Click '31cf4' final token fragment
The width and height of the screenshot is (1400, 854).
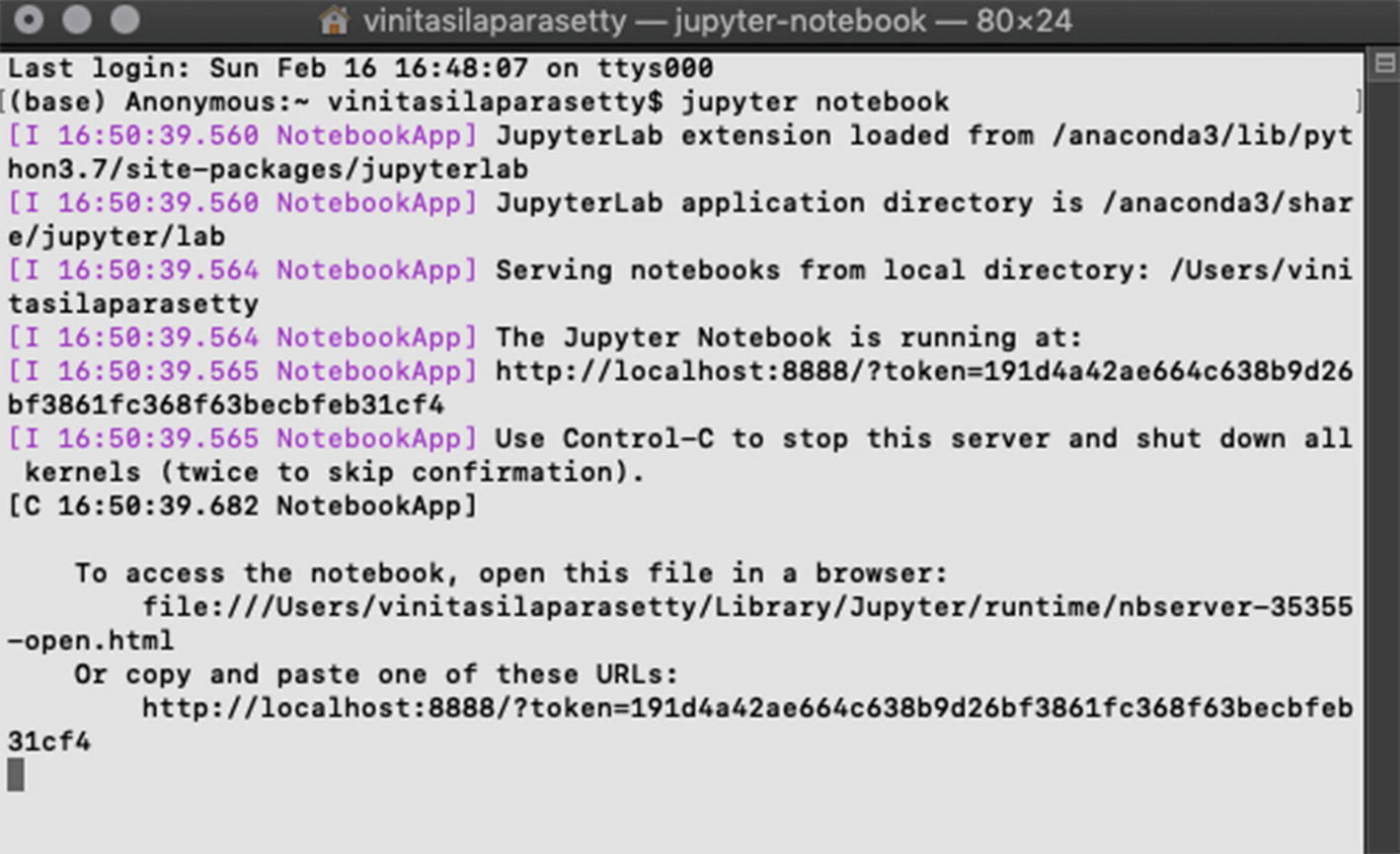[49, 741]
